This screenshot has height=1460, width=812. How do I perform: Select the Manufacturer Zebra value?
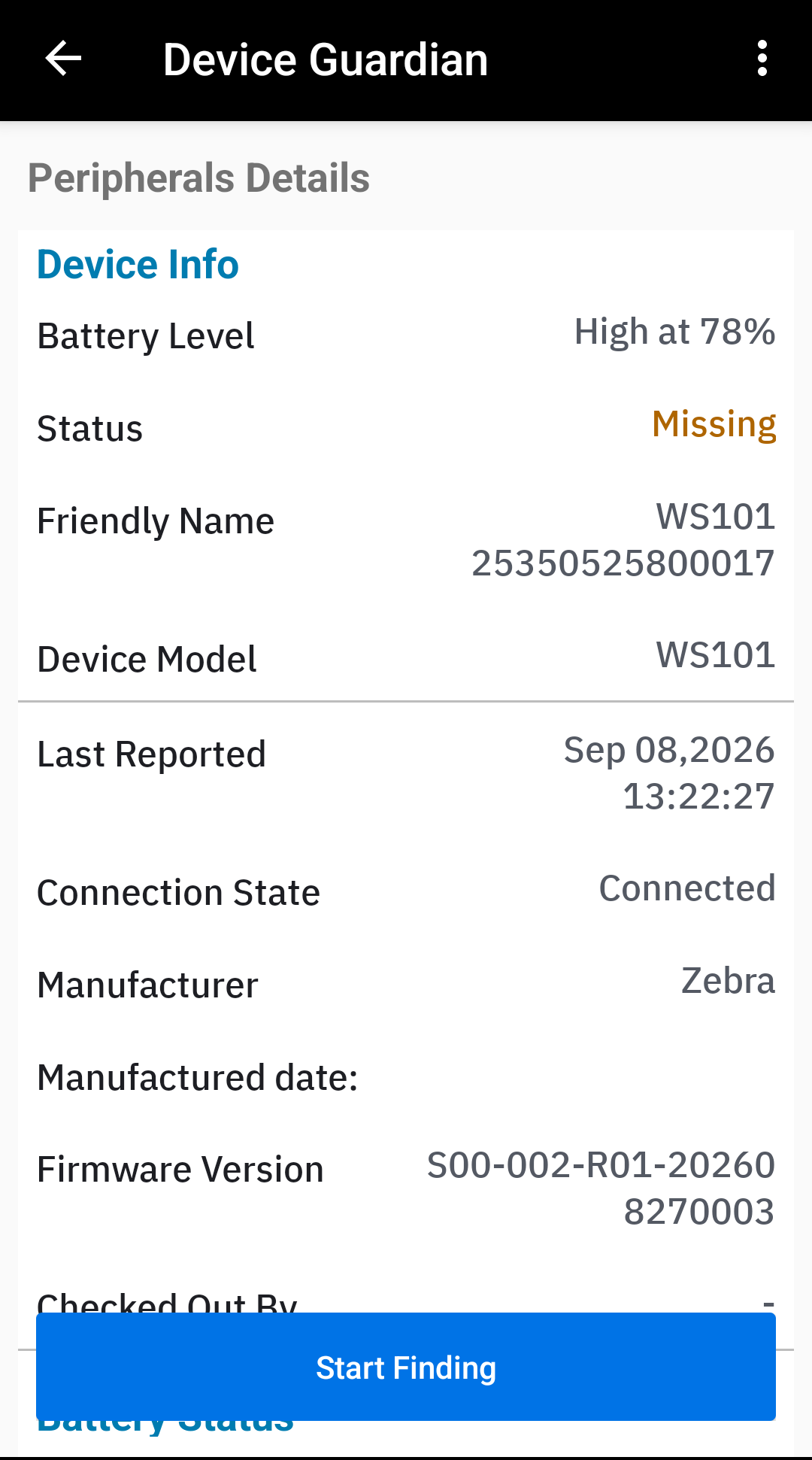[x=728, y=981]
